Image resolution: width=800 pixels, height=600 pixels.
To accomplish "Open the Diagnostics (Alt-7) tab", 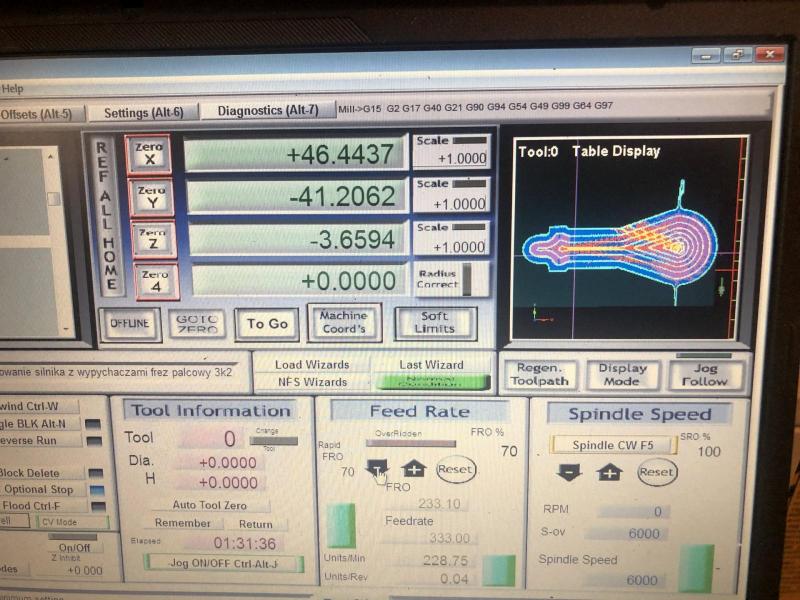I will tap(267, 110).
